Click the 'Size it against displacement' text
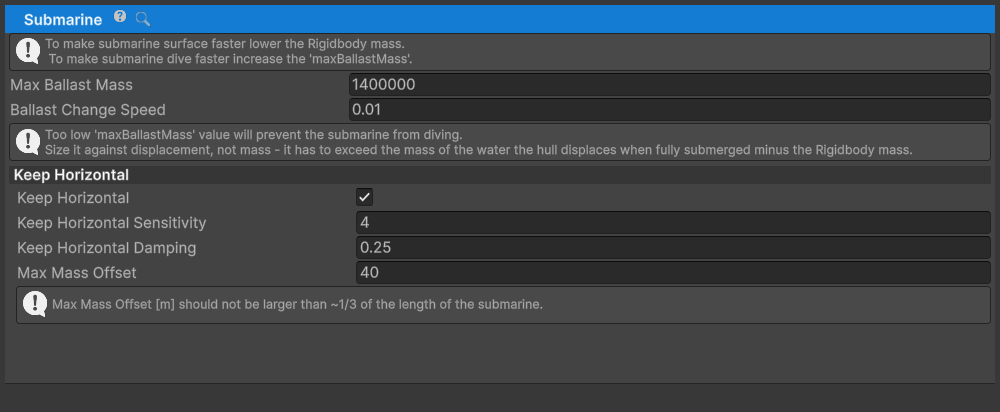This screenshot has width=1000, height=412. [478, 151]
